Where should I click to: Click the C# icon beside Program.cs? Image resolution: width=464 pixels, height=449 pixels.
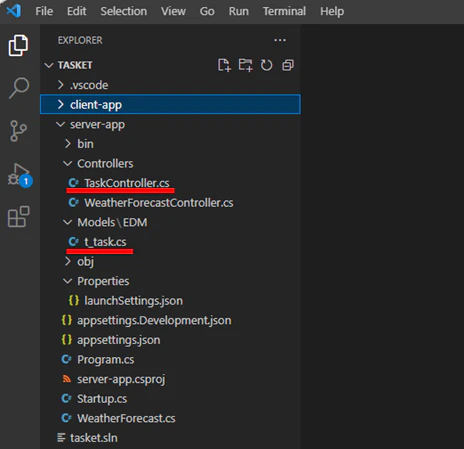66,359
